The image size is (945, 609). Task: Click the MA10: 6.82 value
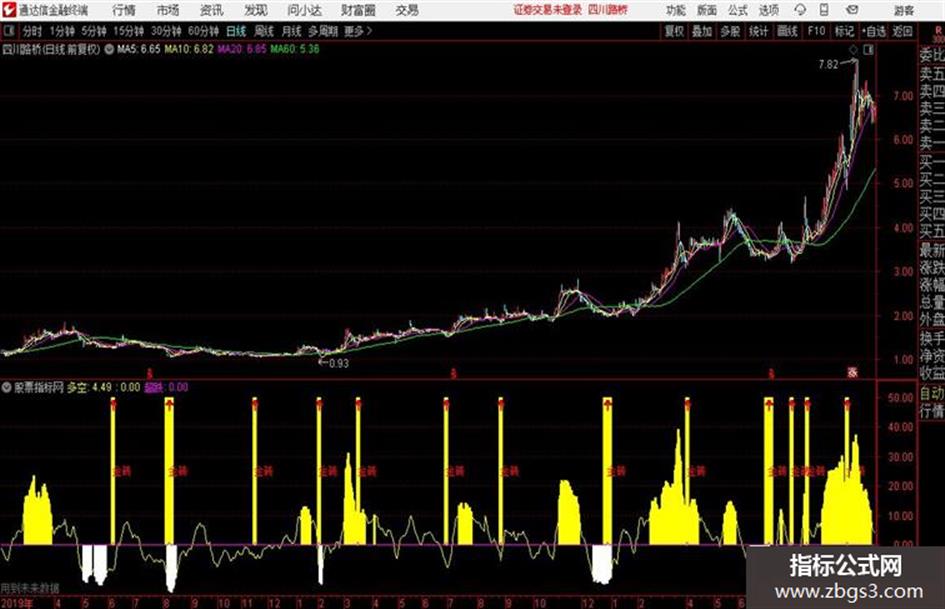(189, 49)
